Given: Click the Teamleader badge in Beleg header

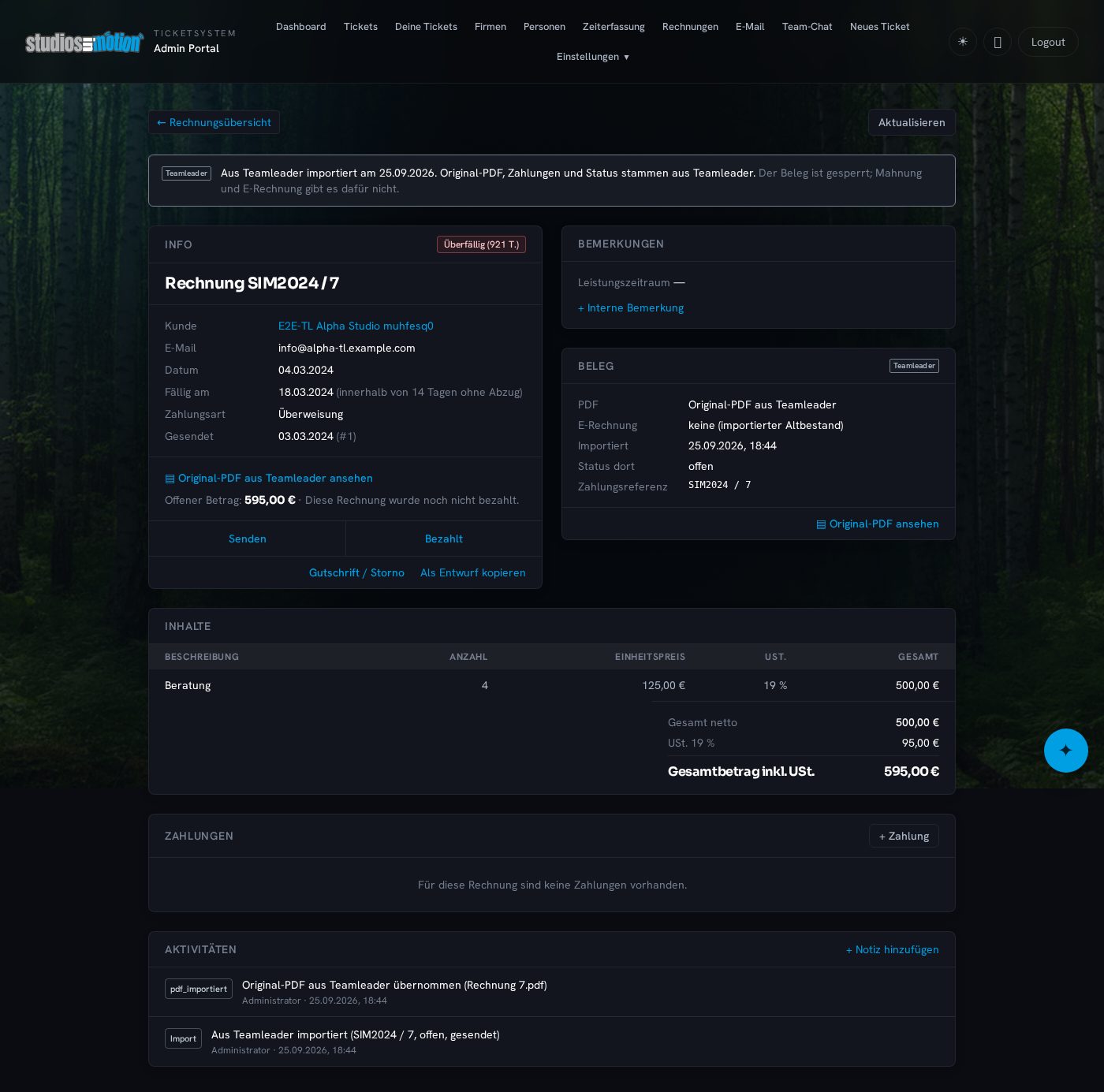Looking at the screenshot, I should tap(914, 366).
